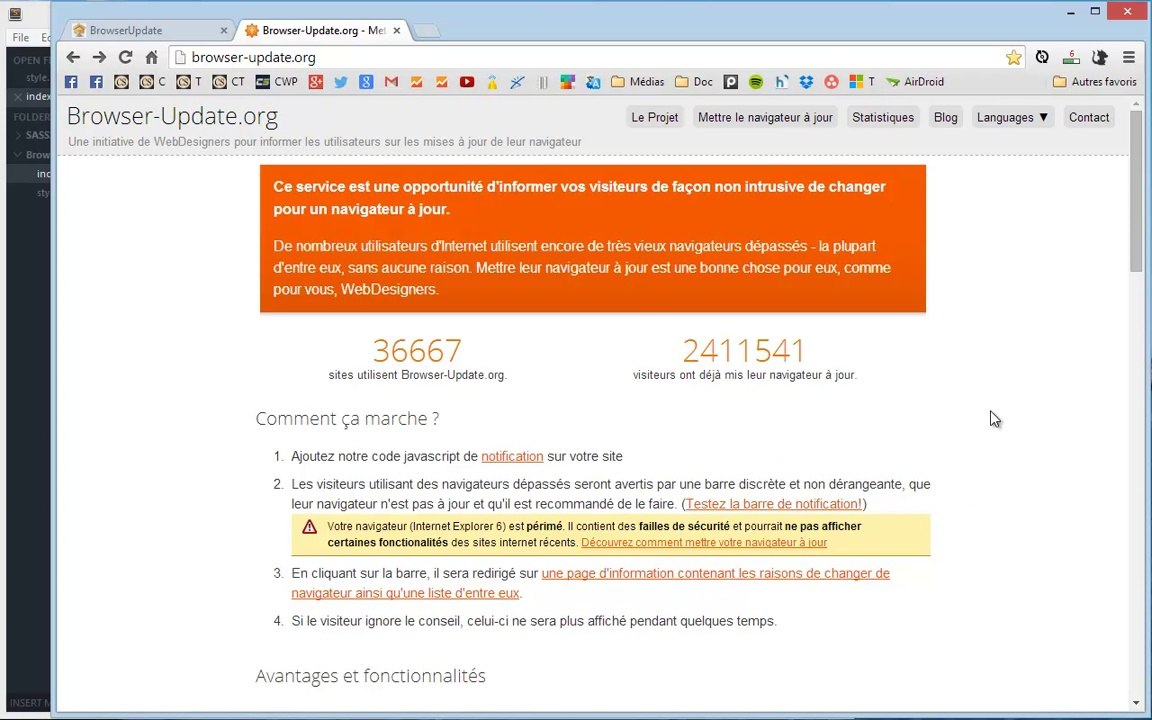This screenshot has height=720, width=1152.
Task: Collapse Brow folder in Sublime sidebar
Action: pyautogui.click(x=18, y=154)
